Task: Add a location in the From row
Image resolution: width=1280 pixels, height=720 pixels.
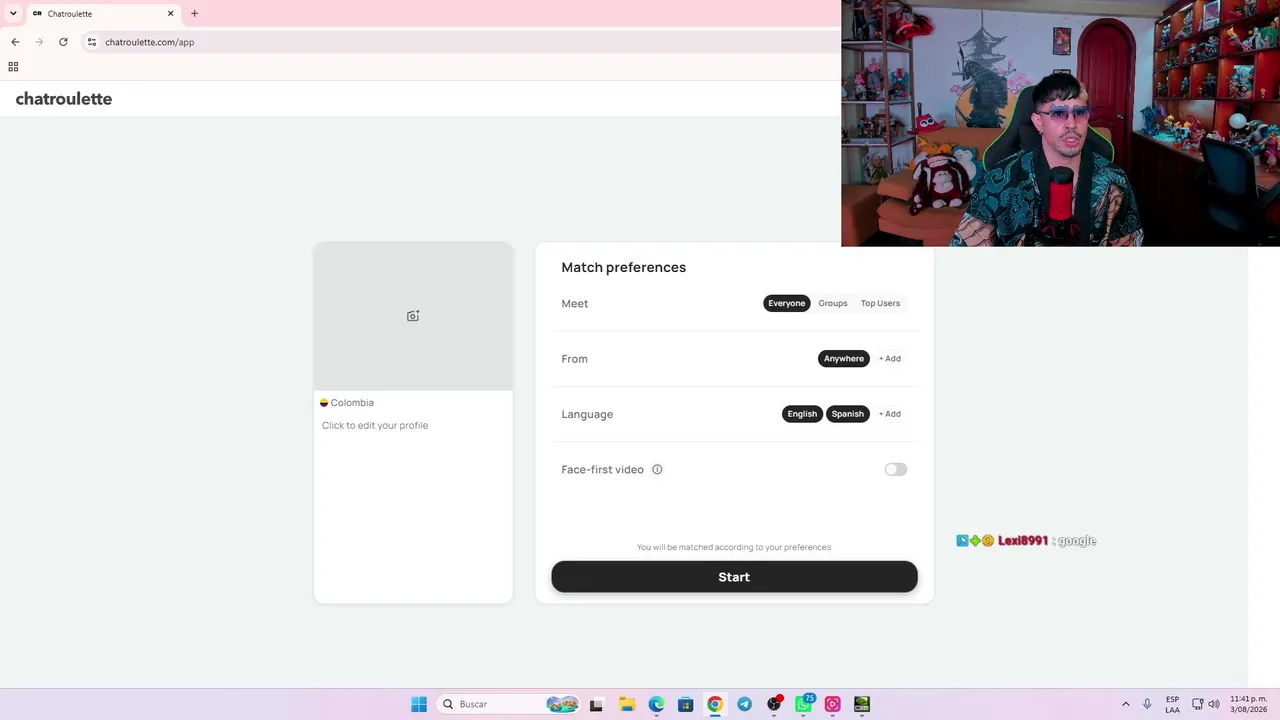Action: [x=890, y=358]
